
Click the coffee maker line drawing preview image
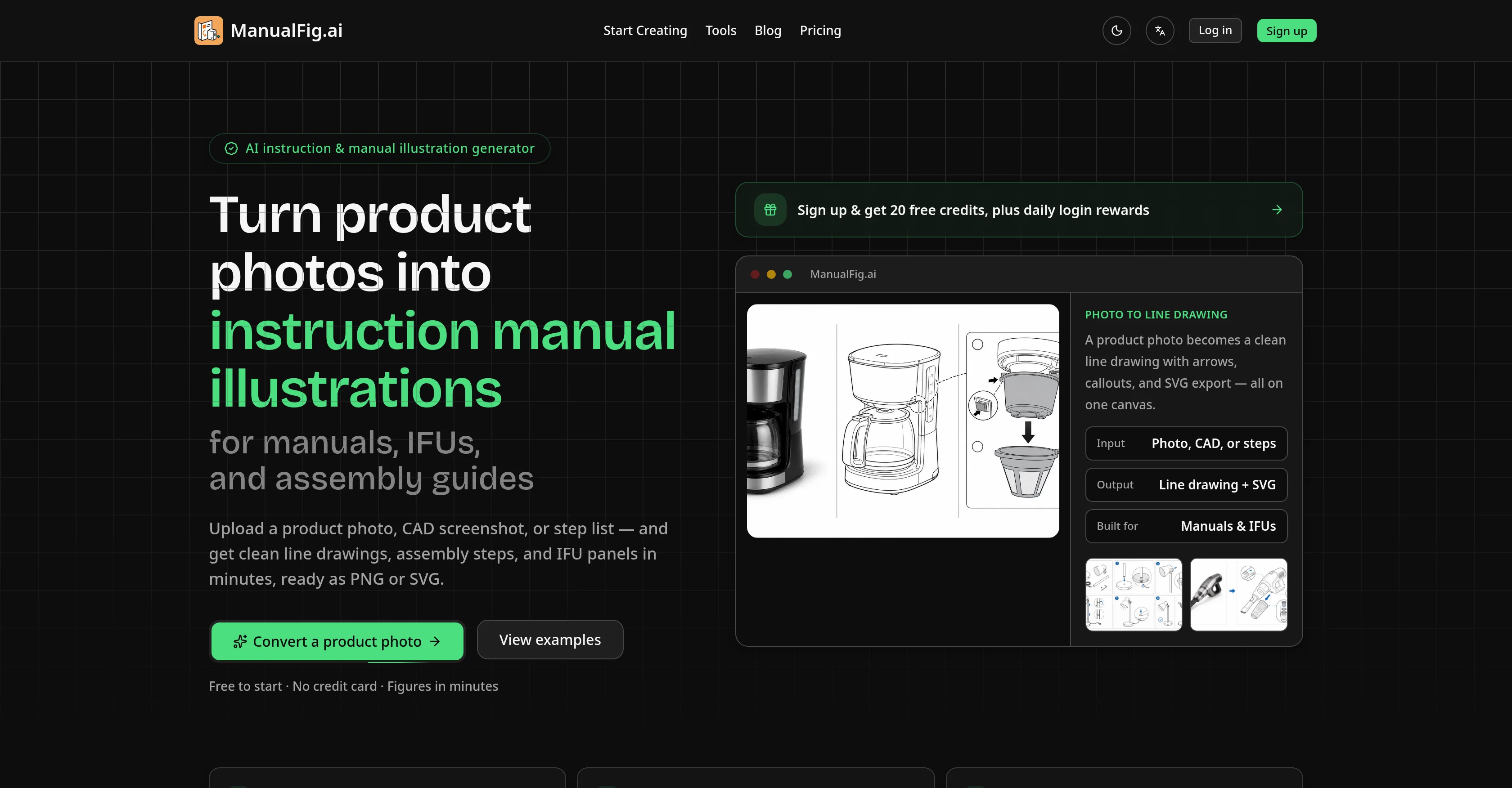(903, 421)
